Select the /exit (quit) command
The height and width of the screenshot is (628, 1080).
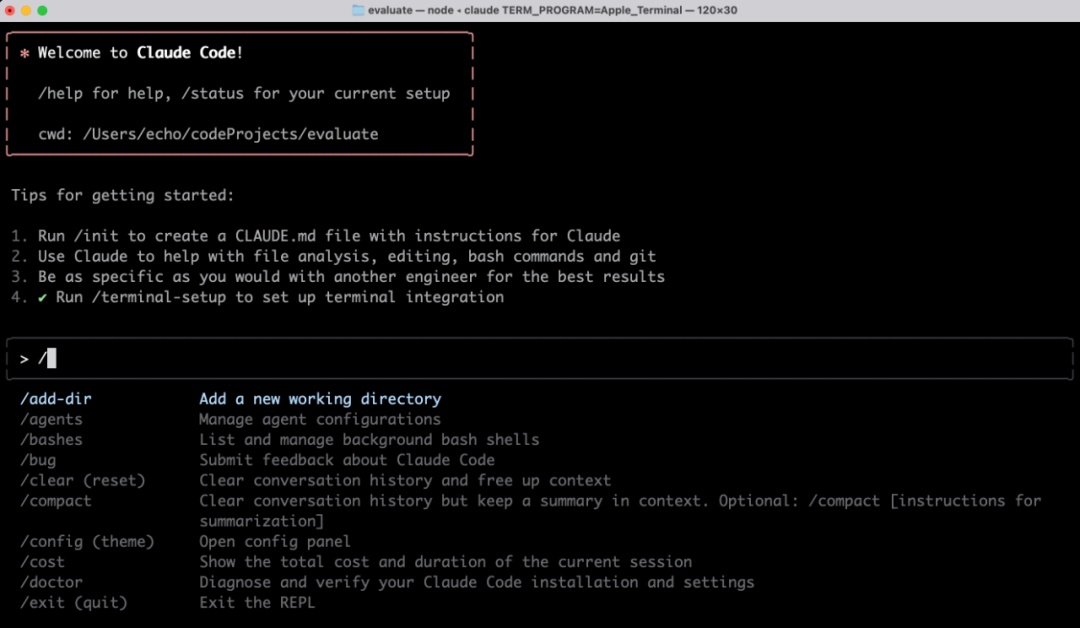73,602
